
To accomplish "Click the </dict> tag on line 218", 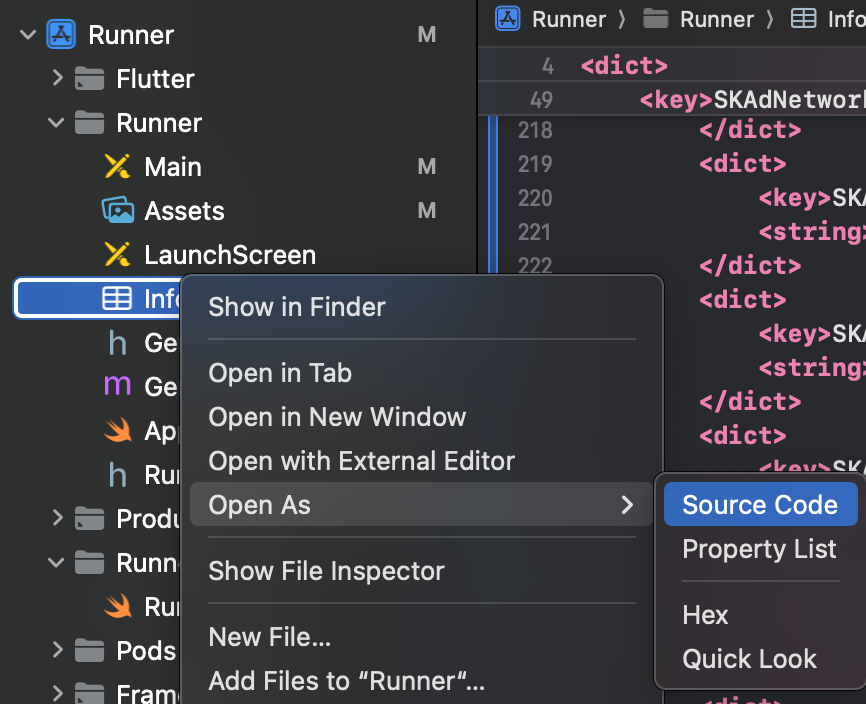I will point(750,130).
